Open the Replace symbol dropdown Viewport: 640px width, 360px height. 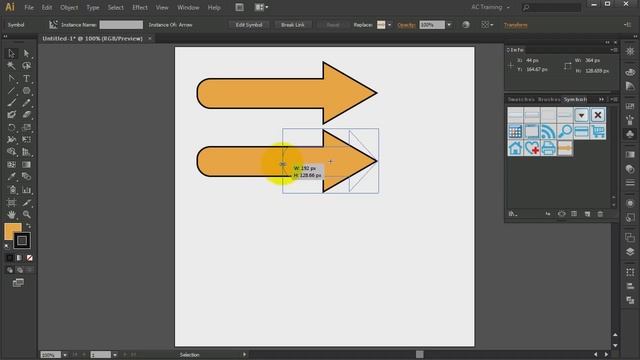[x=389, y=25]
